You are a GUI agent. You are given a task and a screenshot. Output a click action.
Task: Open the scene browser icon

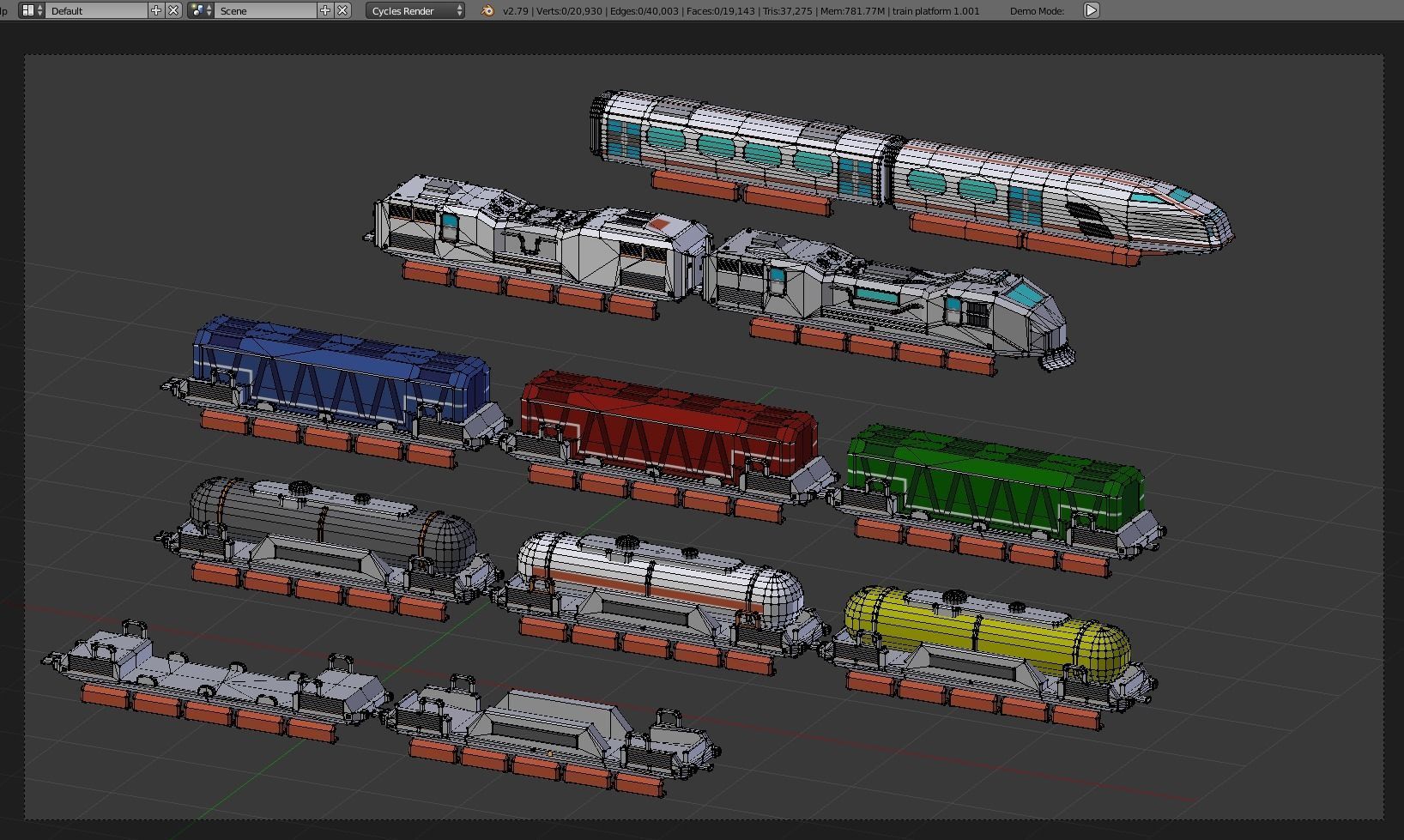click(x=201, y=10)
